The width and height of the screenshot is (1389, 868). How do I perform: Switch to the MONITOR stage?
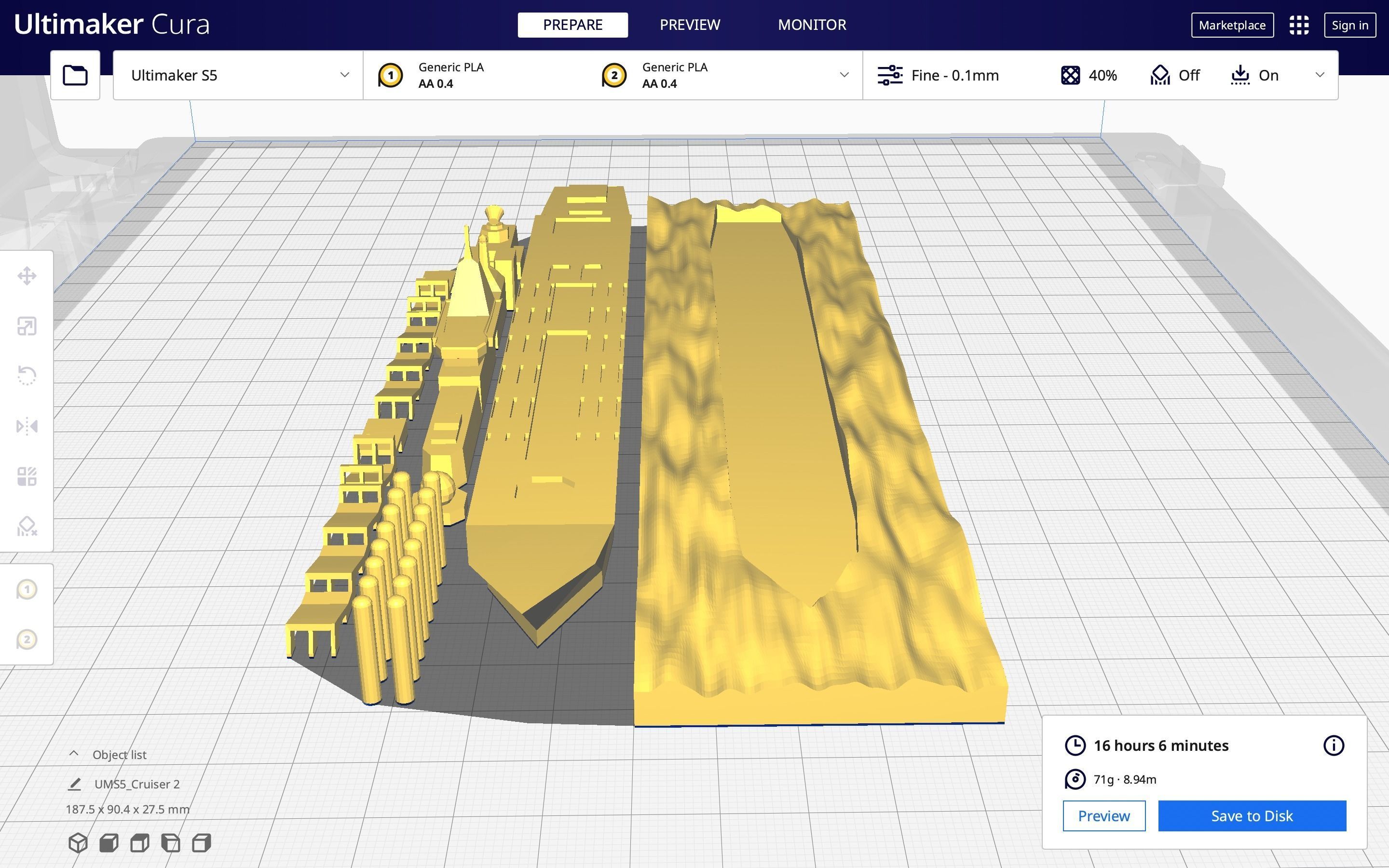point(812,25)
